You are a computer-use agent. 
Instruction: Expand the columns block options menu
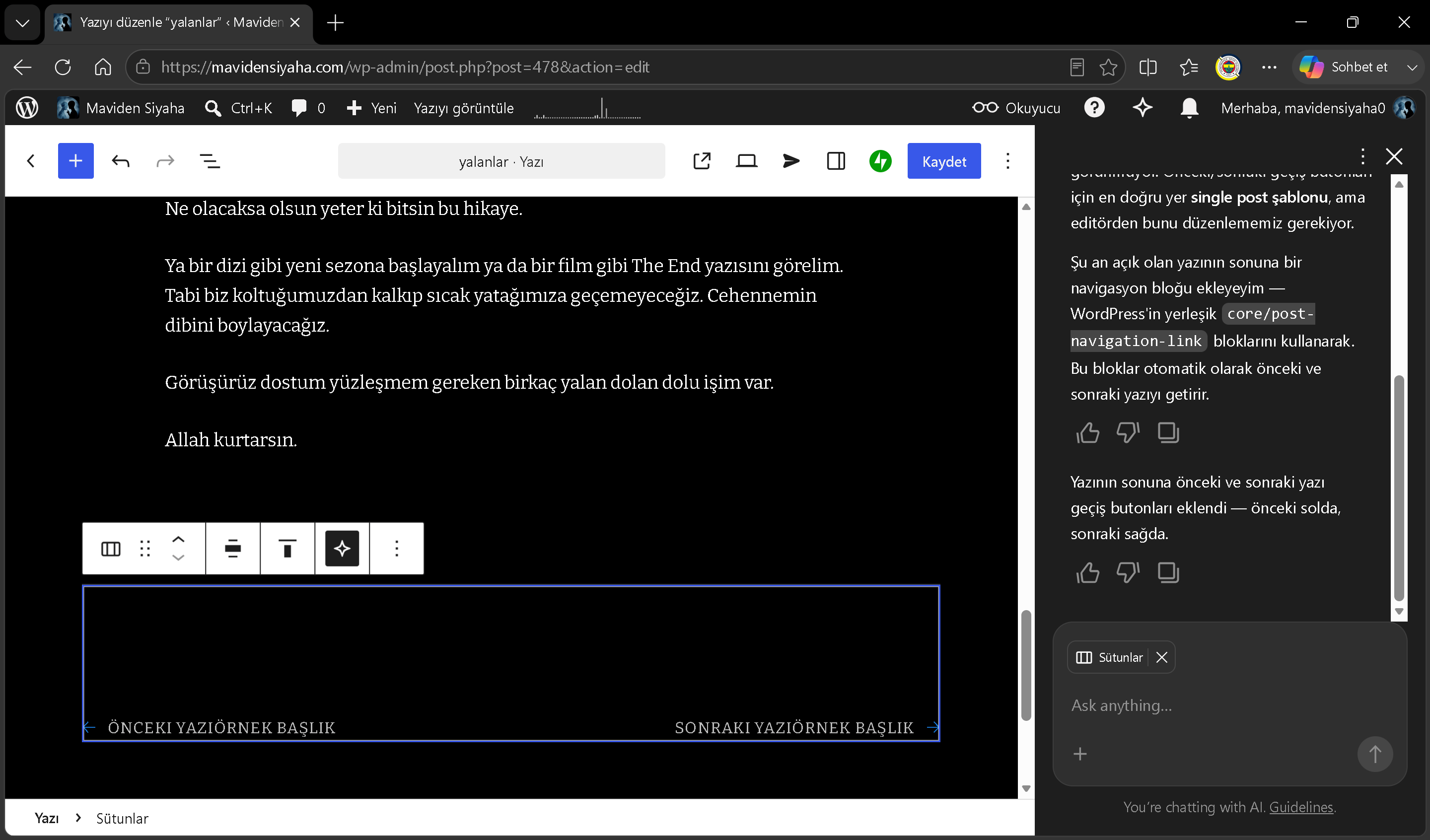397,548
